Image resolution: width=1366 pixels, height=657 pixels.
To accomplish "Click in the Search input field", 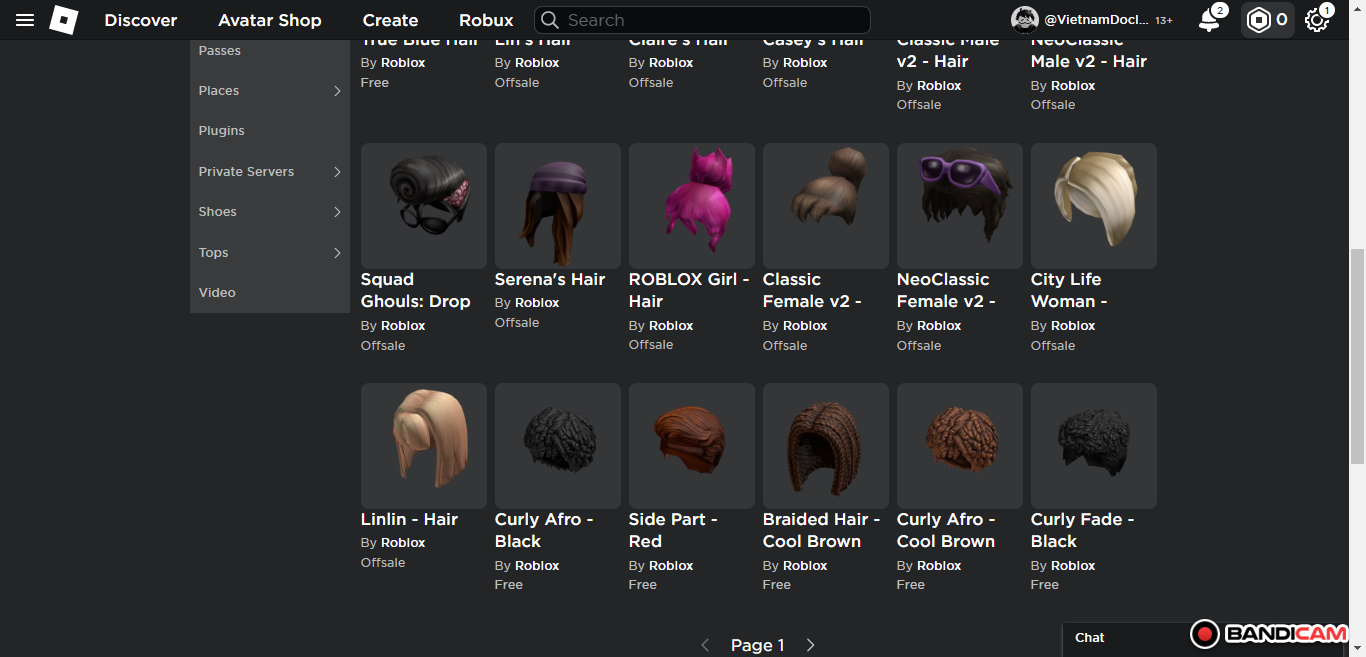I will point(710,20).
